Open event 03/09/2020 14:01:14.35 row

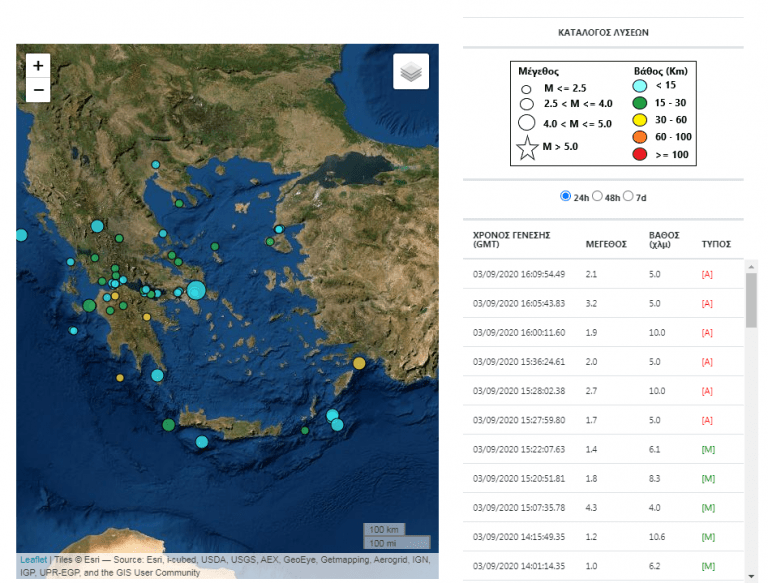tap(603, 566)
